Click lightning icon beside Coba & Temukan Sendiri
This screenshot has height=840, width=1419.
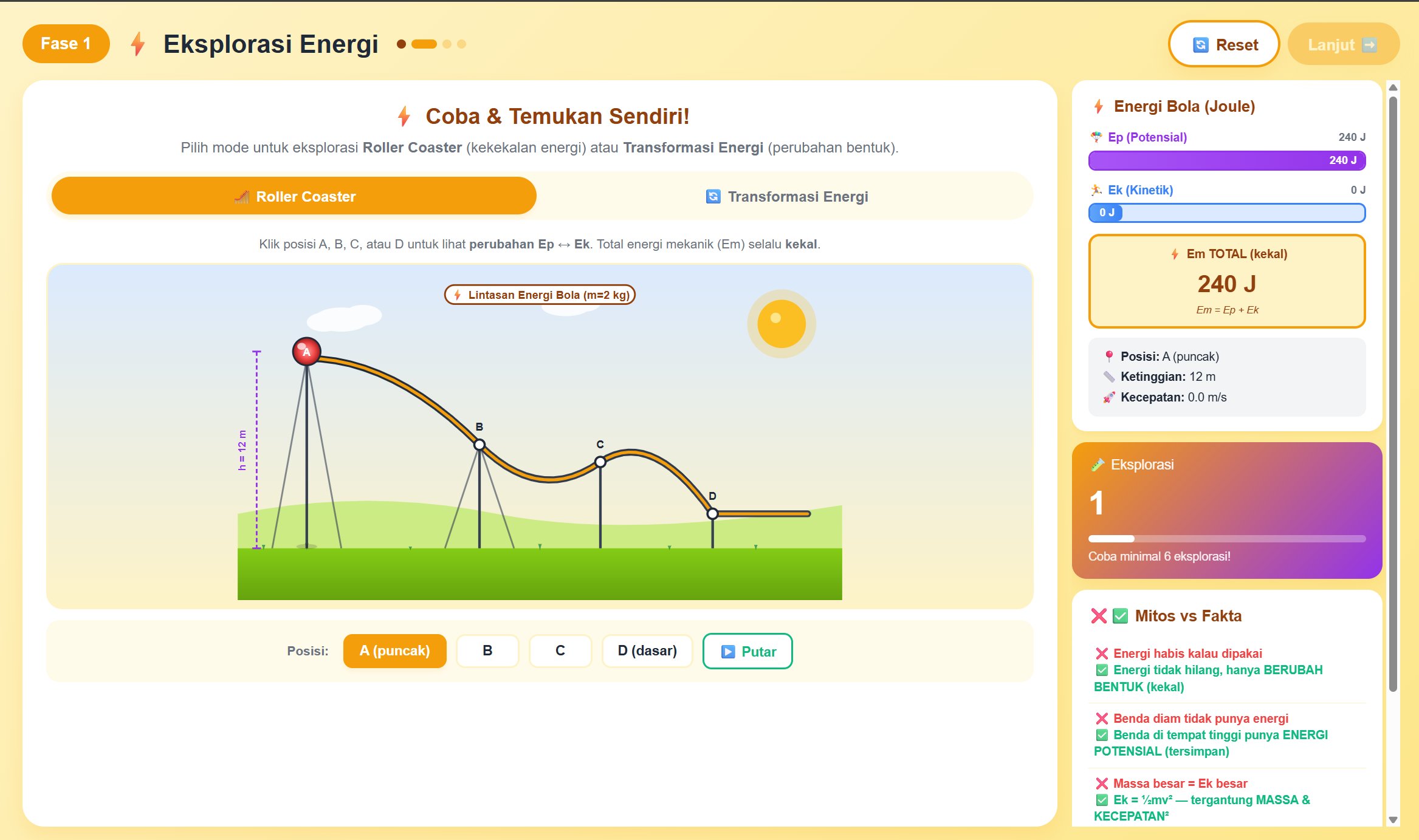click(404, 116)
